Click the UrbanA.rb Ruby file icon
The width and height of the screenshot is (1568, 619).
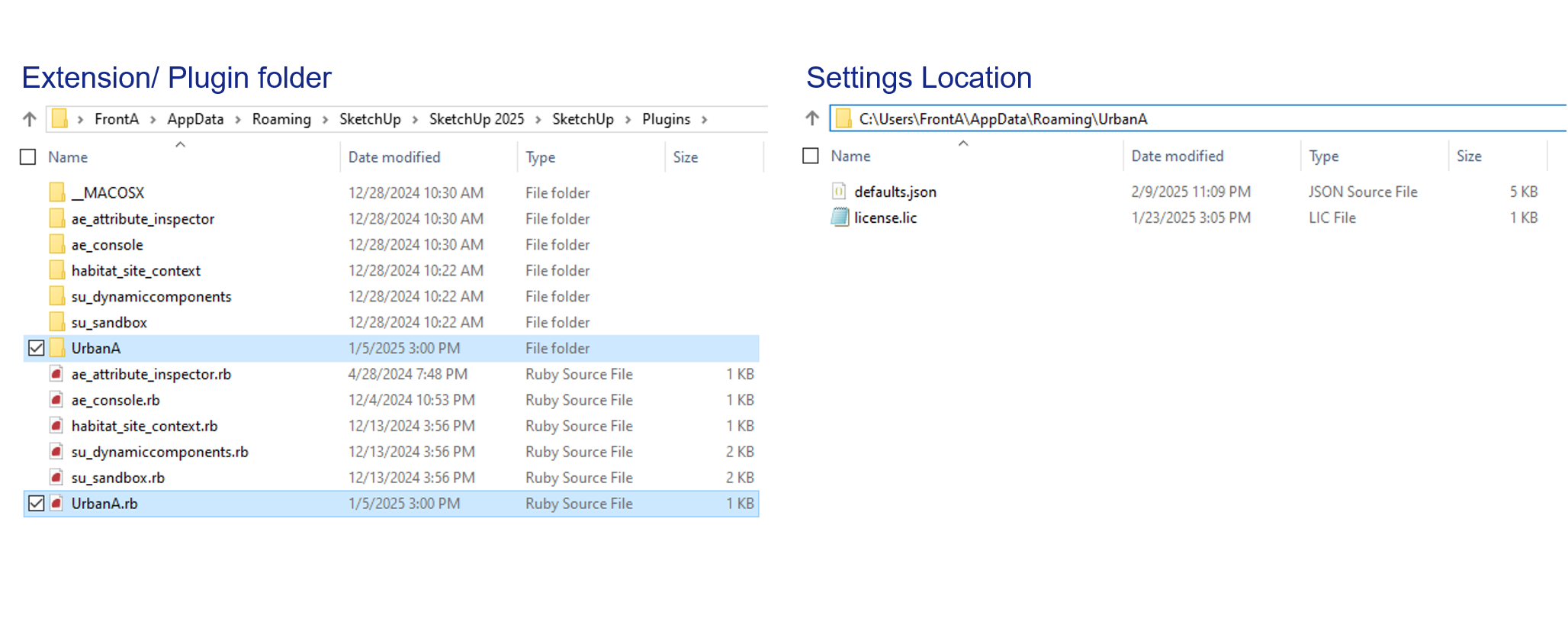(56, 504)
